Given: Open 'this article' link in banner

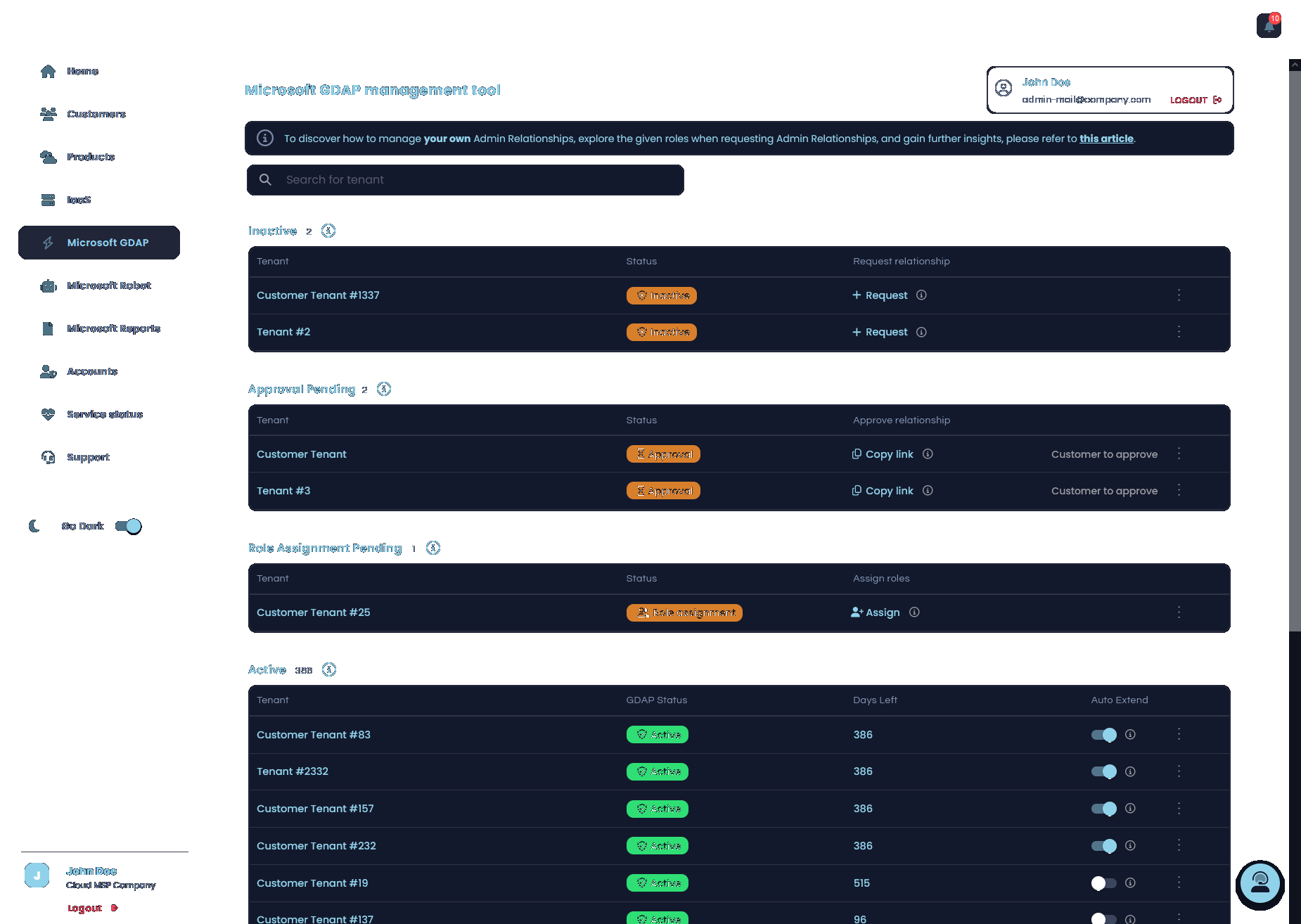Looking at the screenshot, I should (1106, 139).
